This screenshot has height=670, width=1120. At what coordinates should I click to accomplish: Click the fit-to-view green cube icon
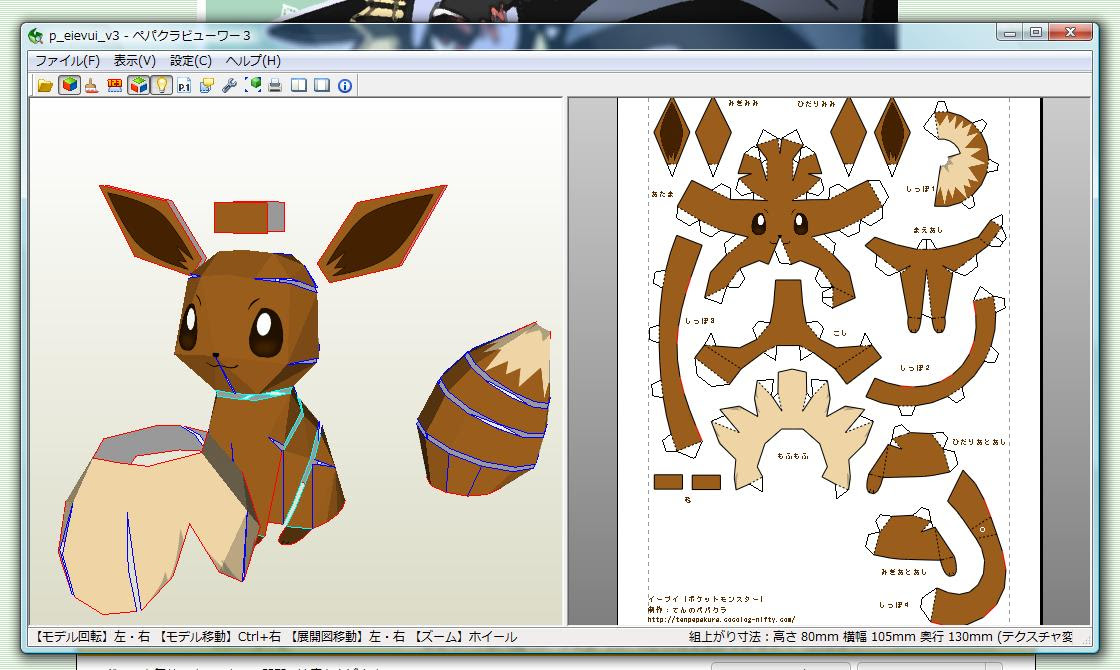point(253,86)
